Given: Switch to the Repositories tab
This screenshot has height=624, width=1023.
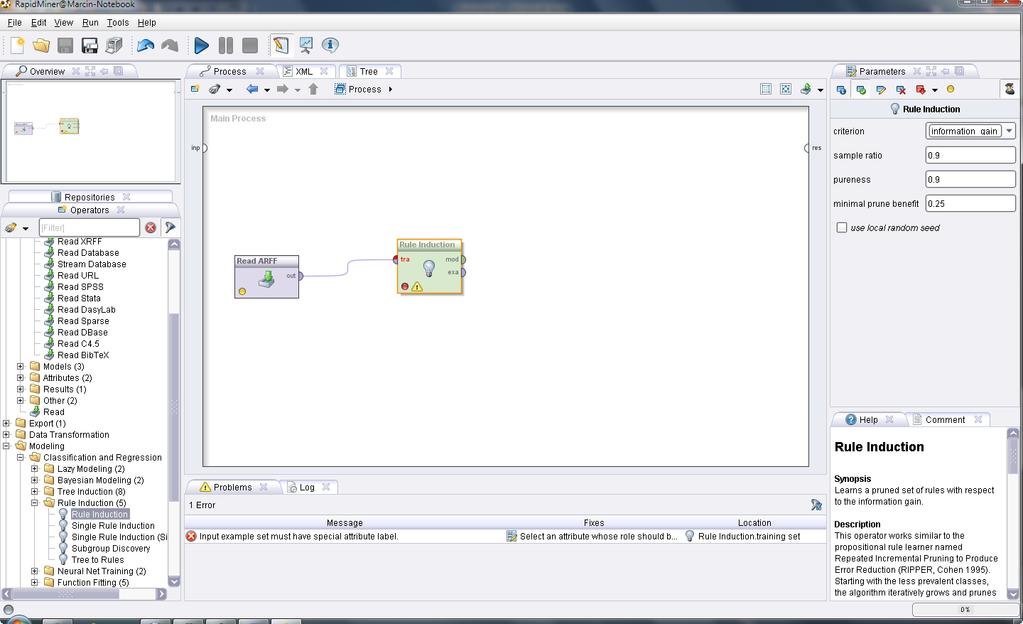Looking at the screenshot, I should [89, 197].
